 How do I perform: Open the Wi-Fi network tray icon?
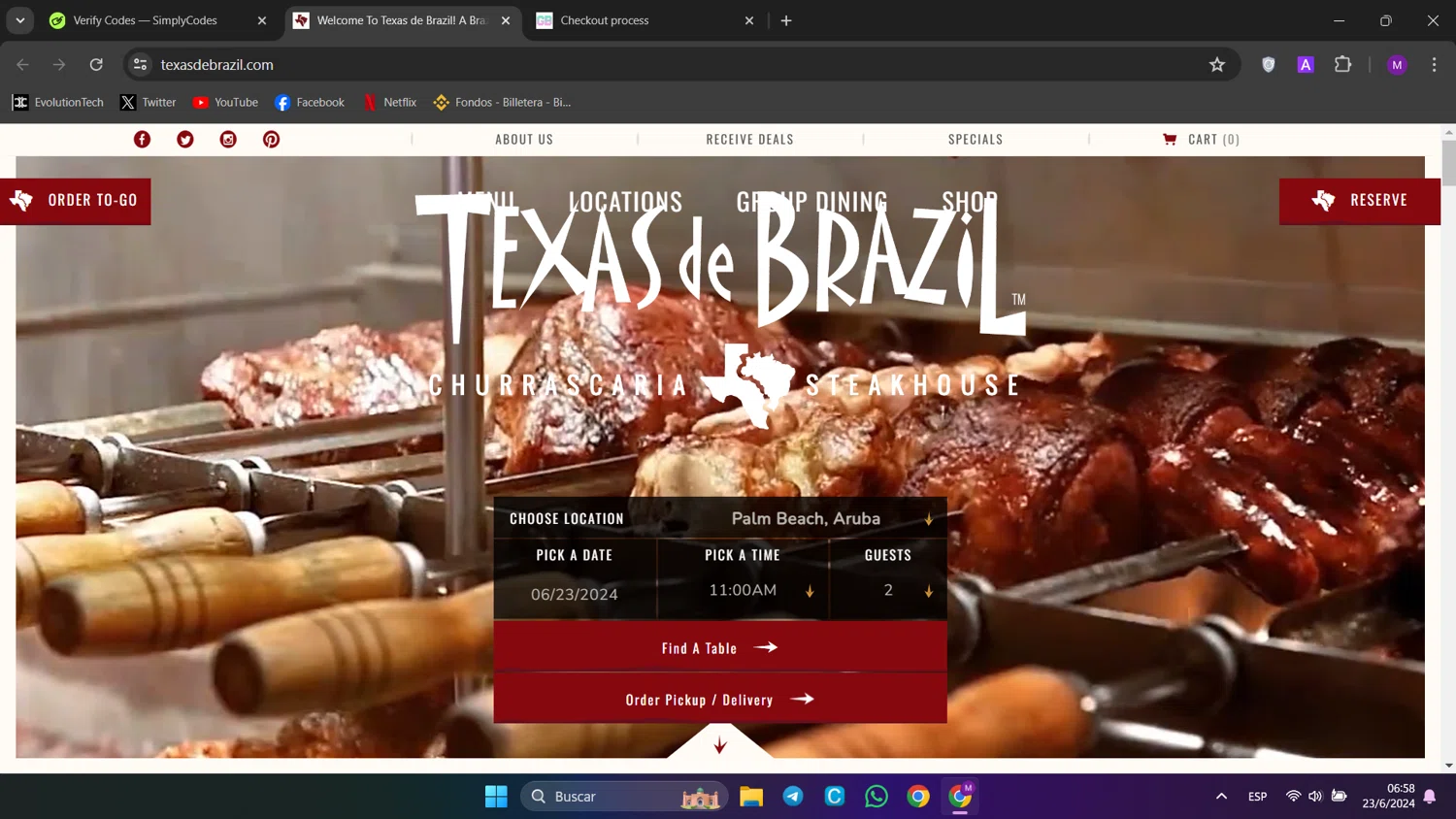coord(1293,797)
